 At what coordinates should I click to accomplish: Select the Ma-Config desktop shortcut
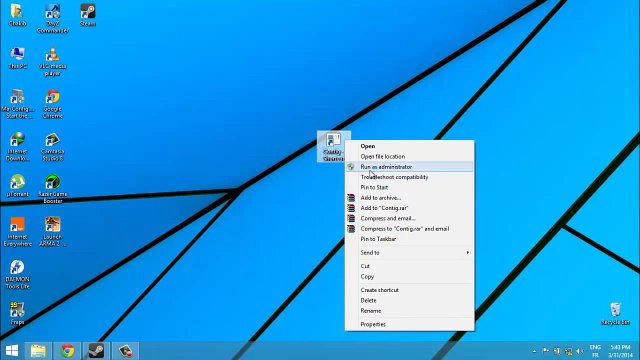(x=18, y=104)
